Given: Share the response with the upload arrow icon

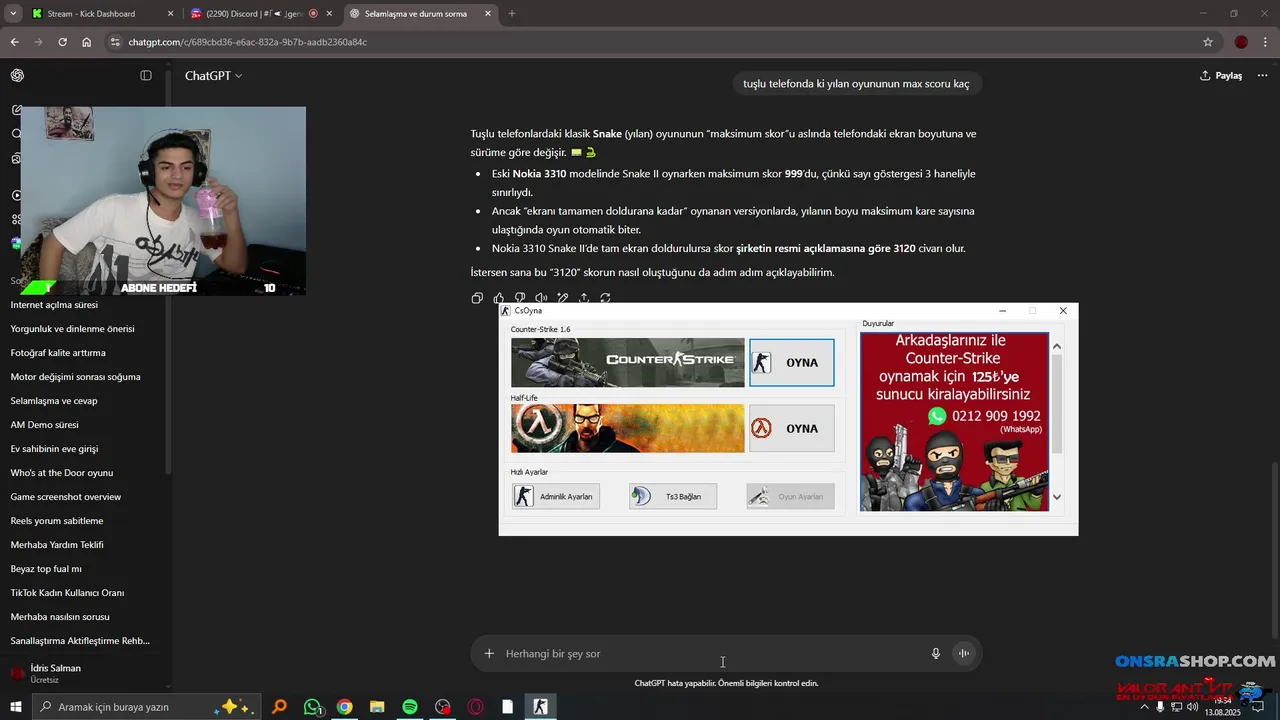Looking at the screenshot, I should pyautogui.click(x=584, y=298).
